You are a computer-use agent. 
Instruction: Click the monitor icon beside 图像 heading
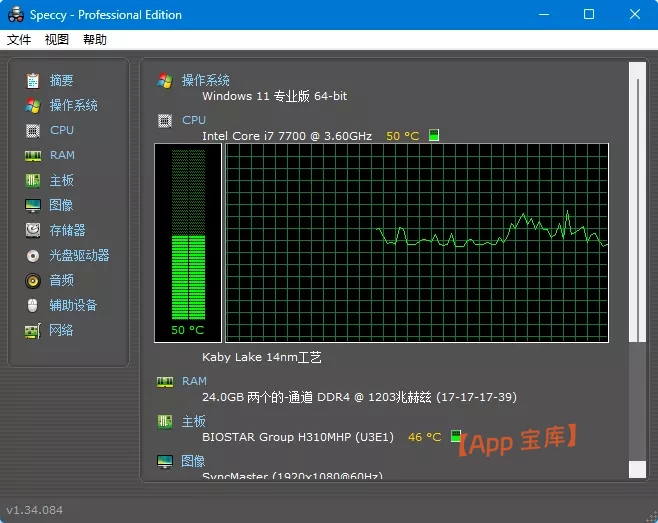click(165, 462)
